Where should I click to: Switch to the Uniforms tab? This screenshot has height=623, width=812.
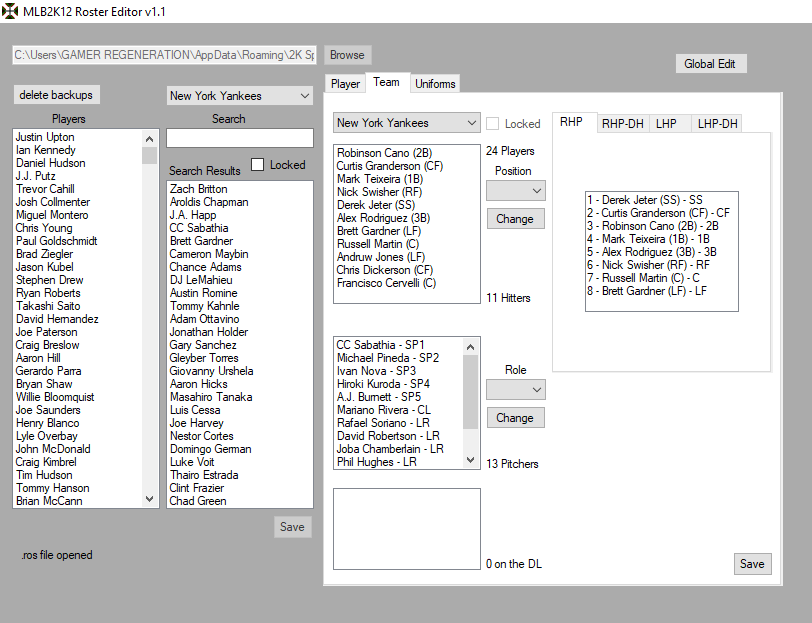point(435,83)
